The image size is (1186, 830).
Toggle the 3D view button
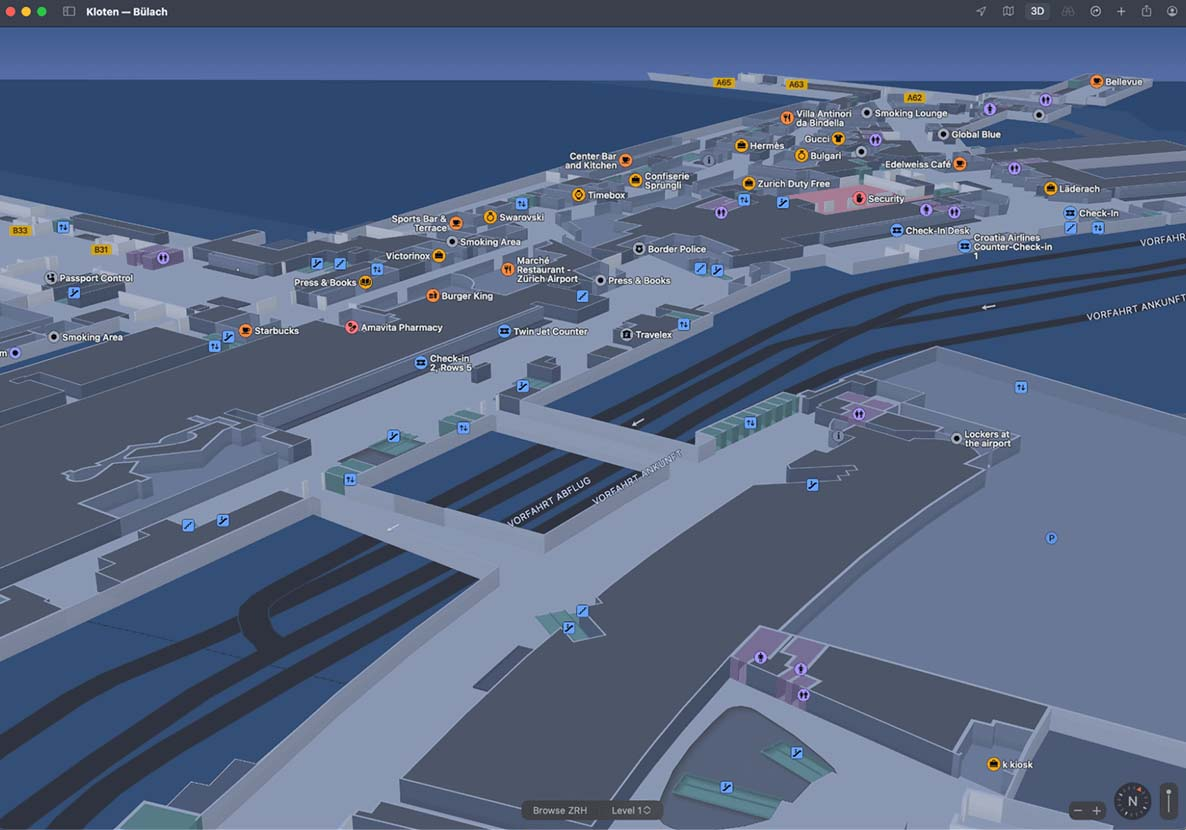pyautogui.click(x=1037, y=11)
